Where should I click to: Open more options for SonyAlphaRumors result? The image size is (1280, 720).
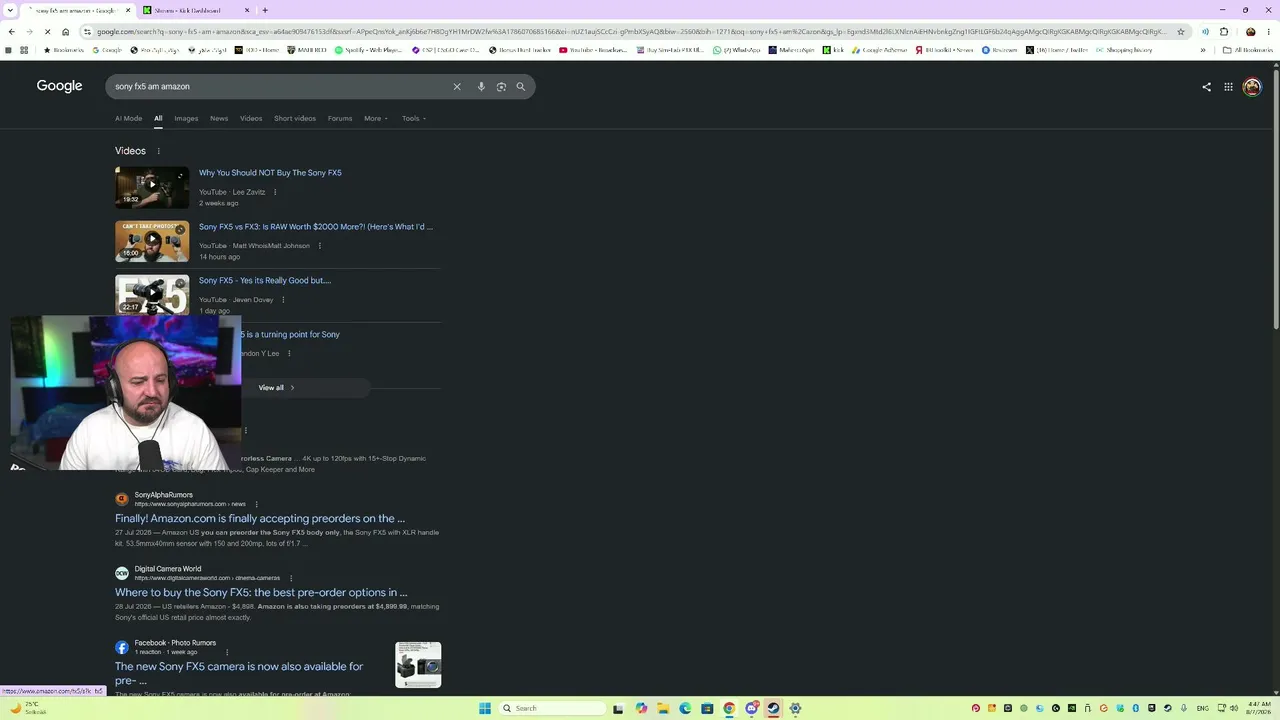256,504
